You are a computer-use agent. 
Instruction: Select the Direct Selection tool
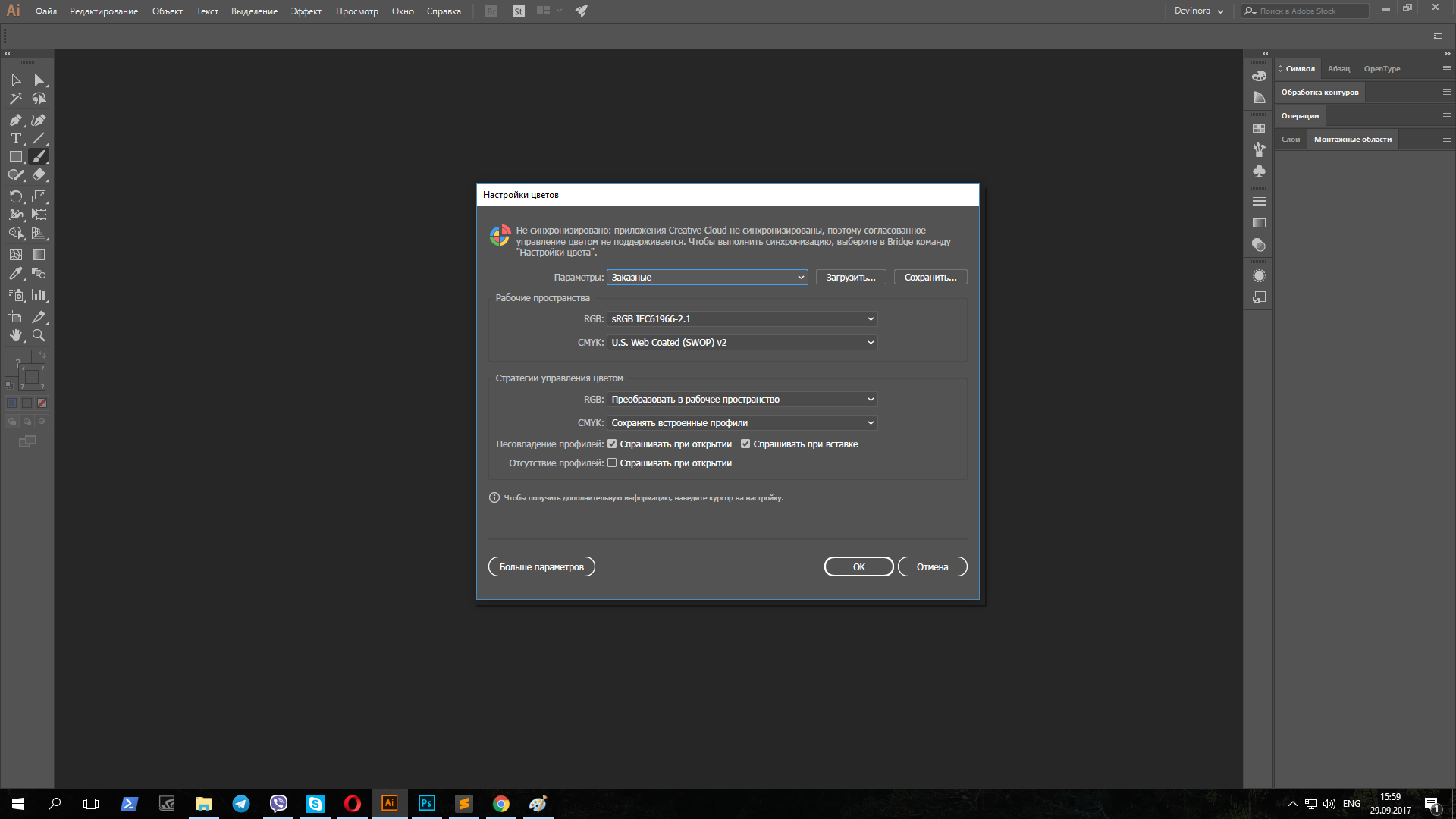39,80
